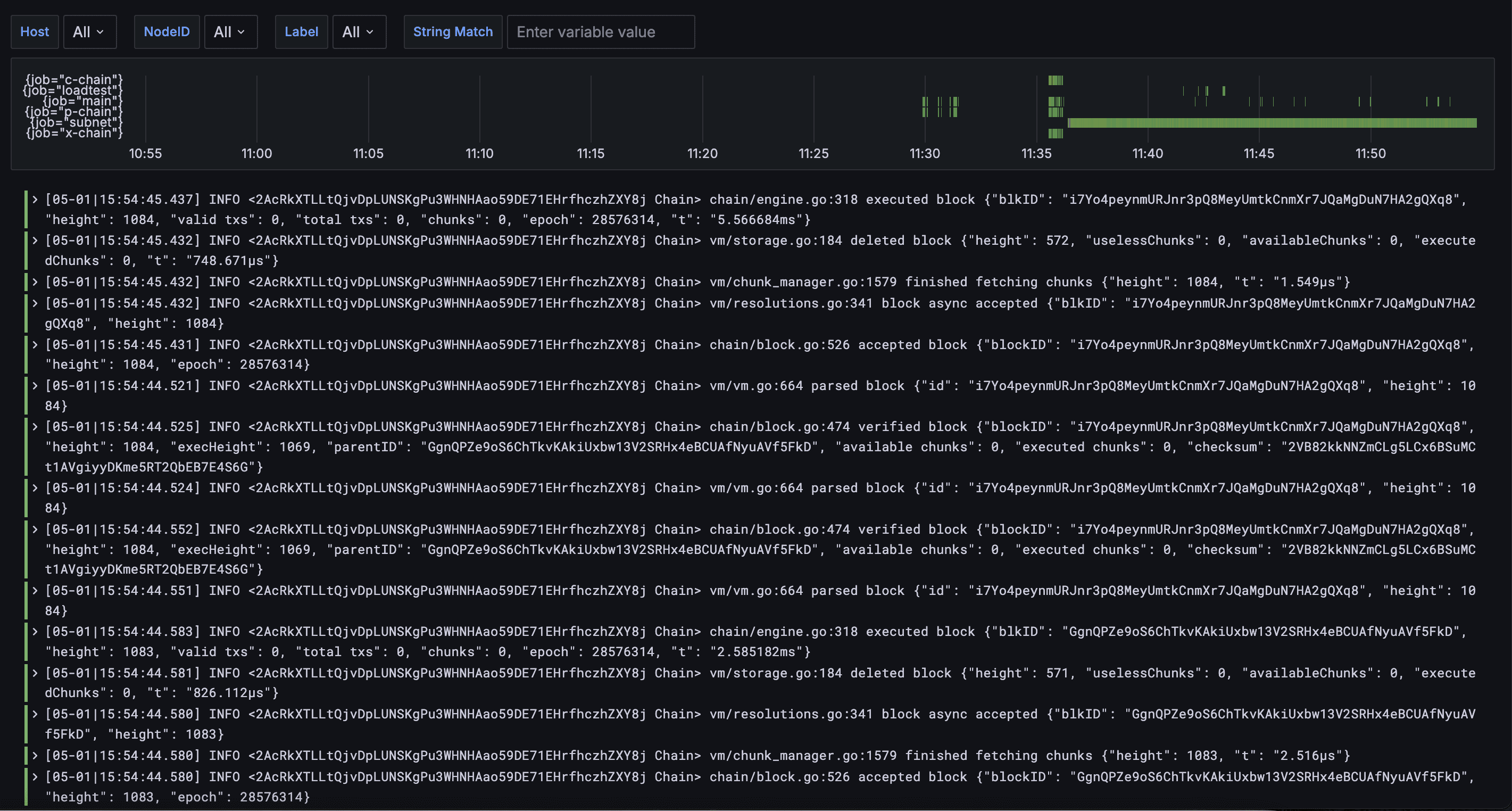This screenshot has height=811, width=1512.
Task: Expand the deleted block height 572 log entry
Action: click(35, 240)
